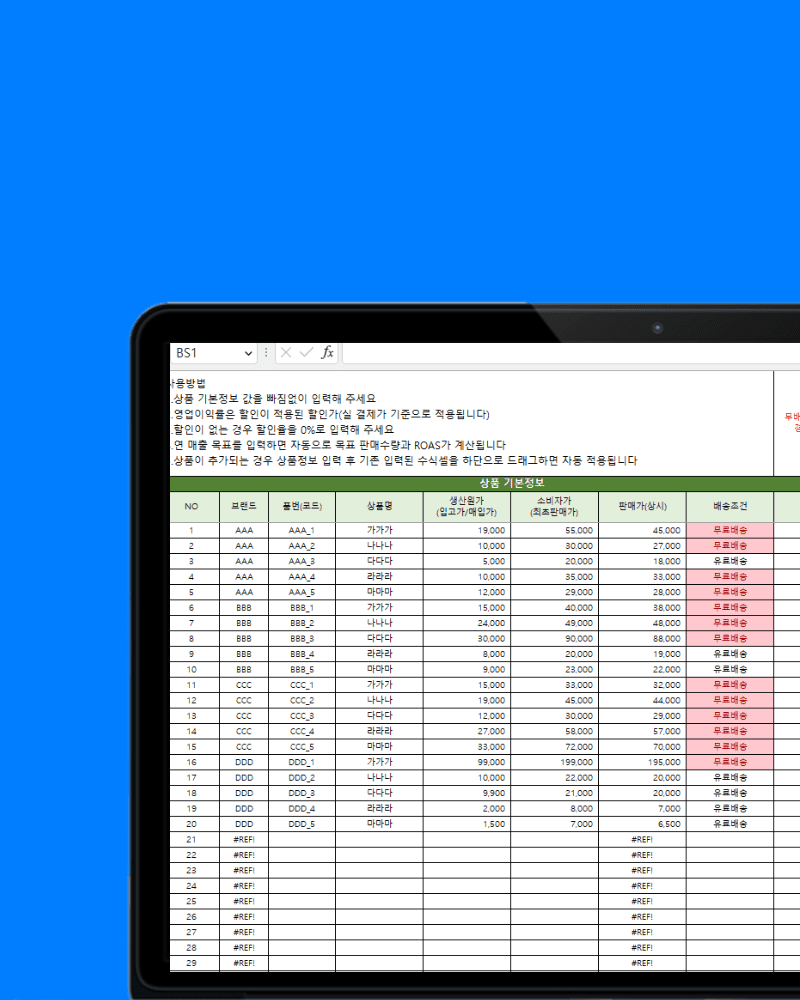Select the 199,000 consumer price cell
The height and width of the screenshot is (1000, 800).
pos(554,763)
